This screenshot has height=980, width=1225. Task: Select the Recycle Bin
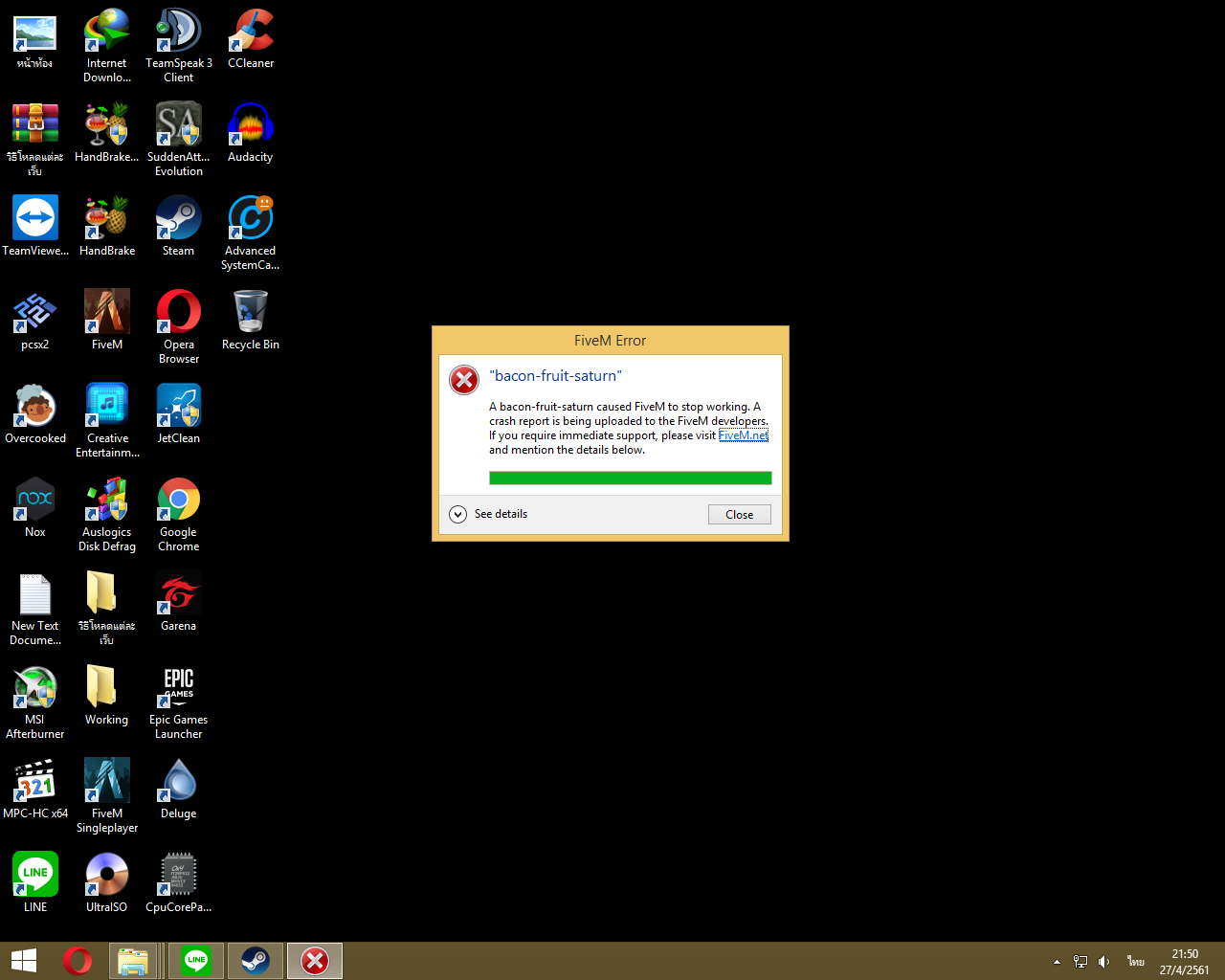coord(251,320)
